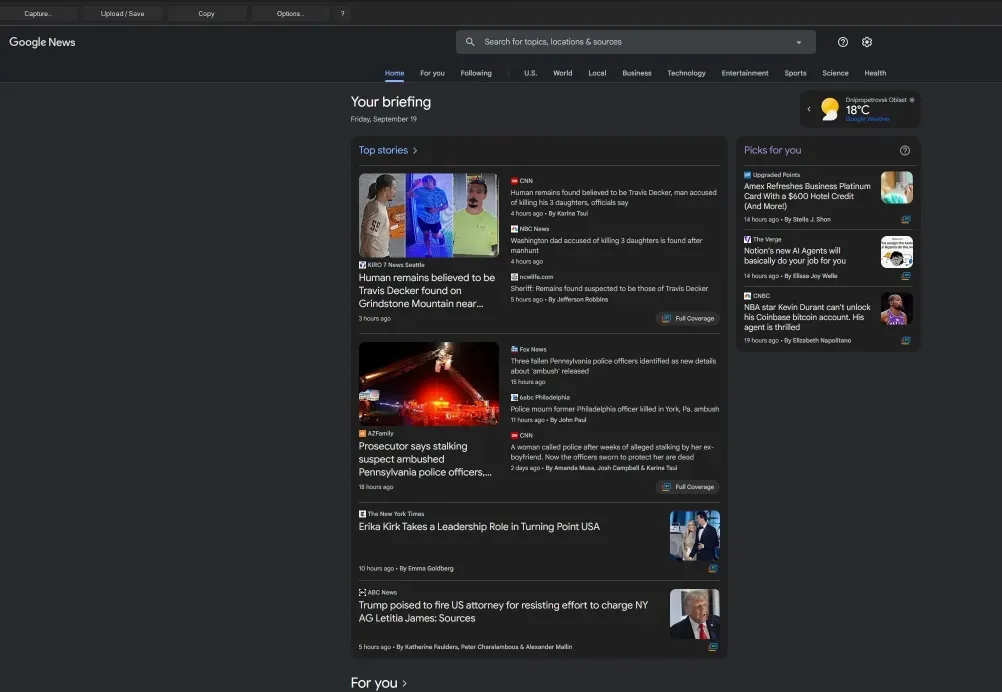Open the Google Weather link
Image resolution: width=1002 pixels, height=692 pixels.
pos(867,119)
